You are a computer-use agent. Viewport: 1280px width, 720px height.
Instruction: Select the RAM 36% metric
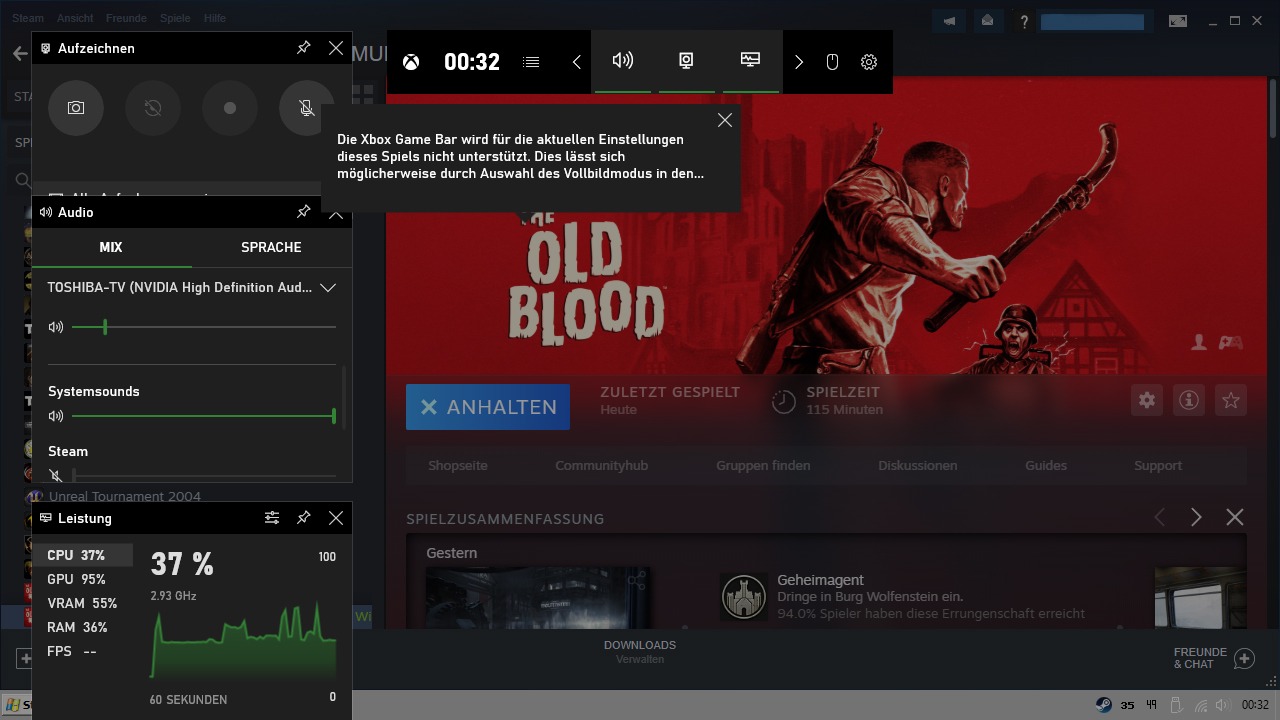(x=83, y=627)
